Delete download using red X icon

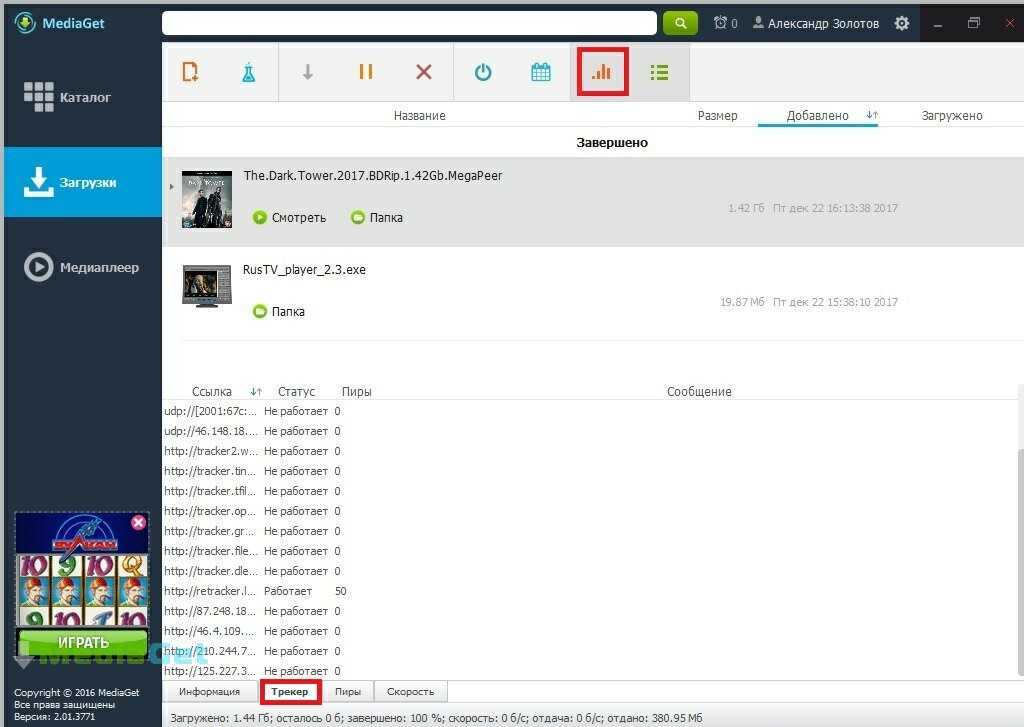(424, 72)
